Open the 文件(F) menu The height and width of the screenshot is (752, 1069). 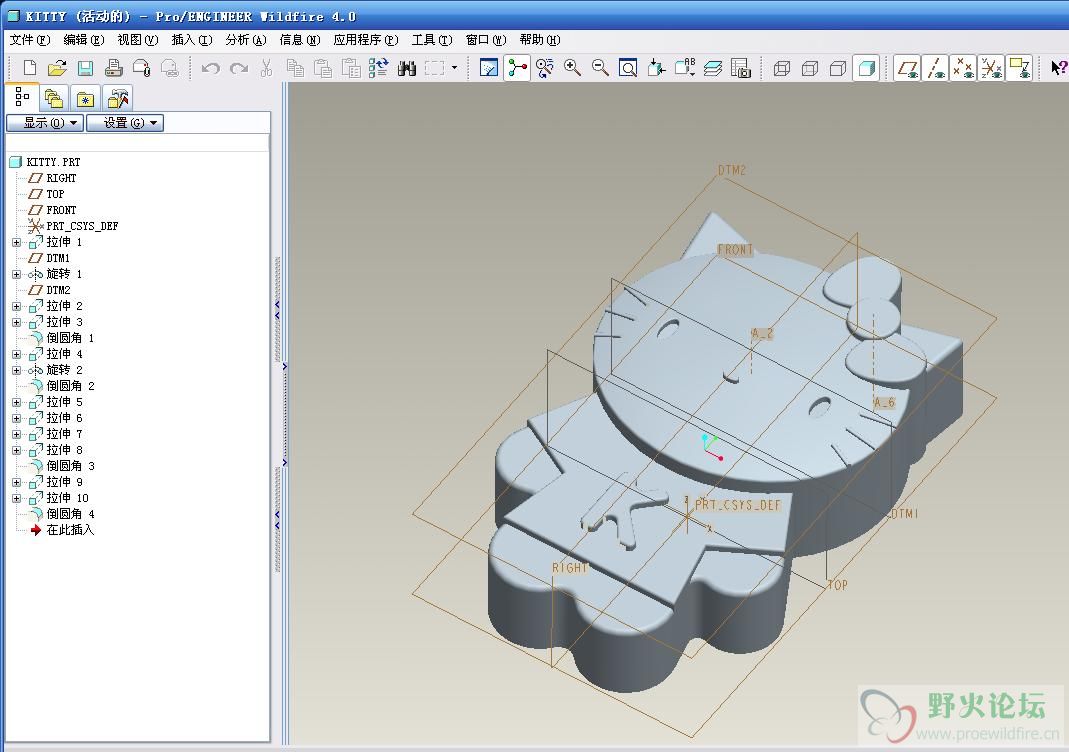tap(29, 40)
